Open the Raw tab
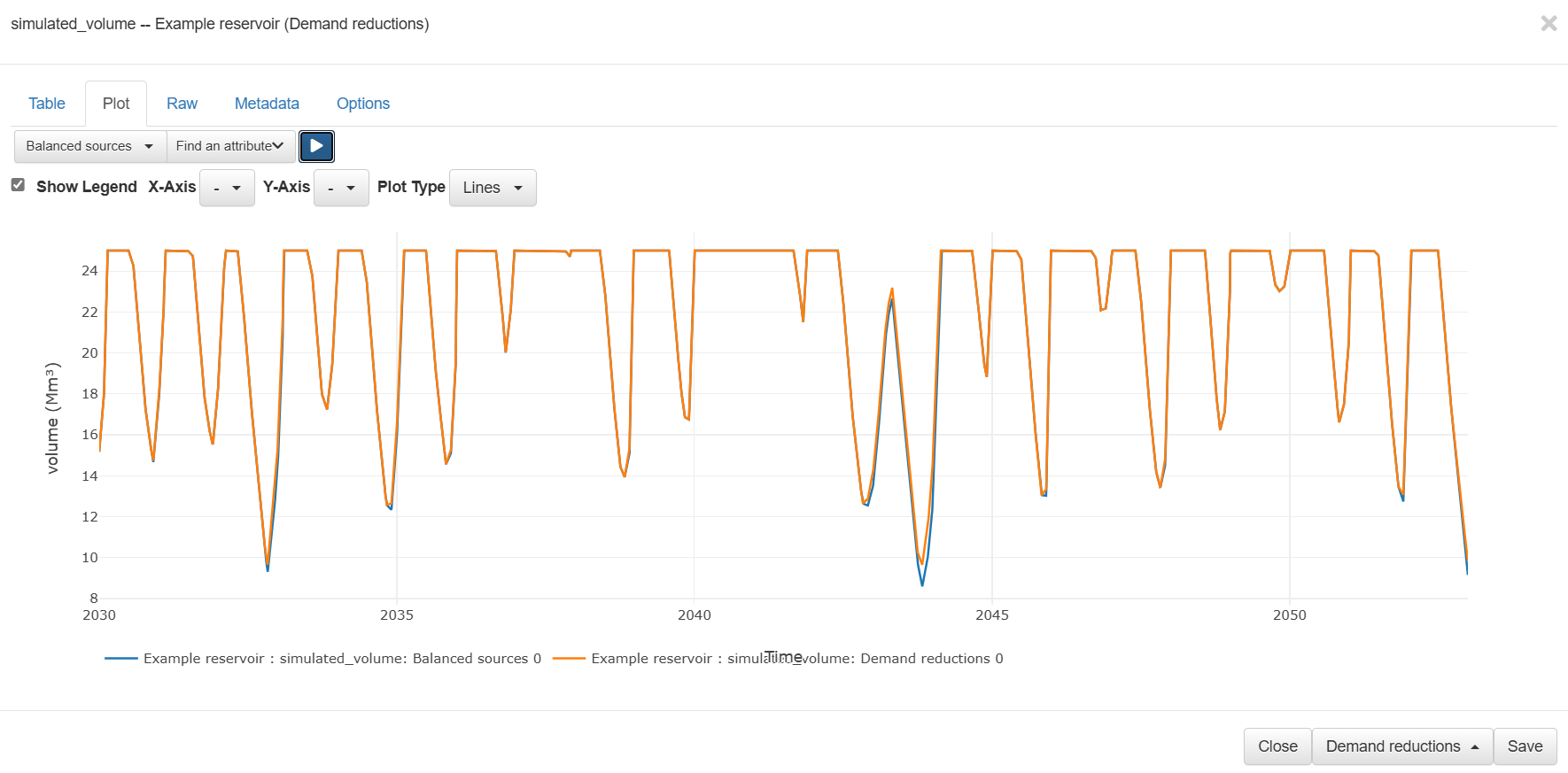 click(x=182, y=104)
